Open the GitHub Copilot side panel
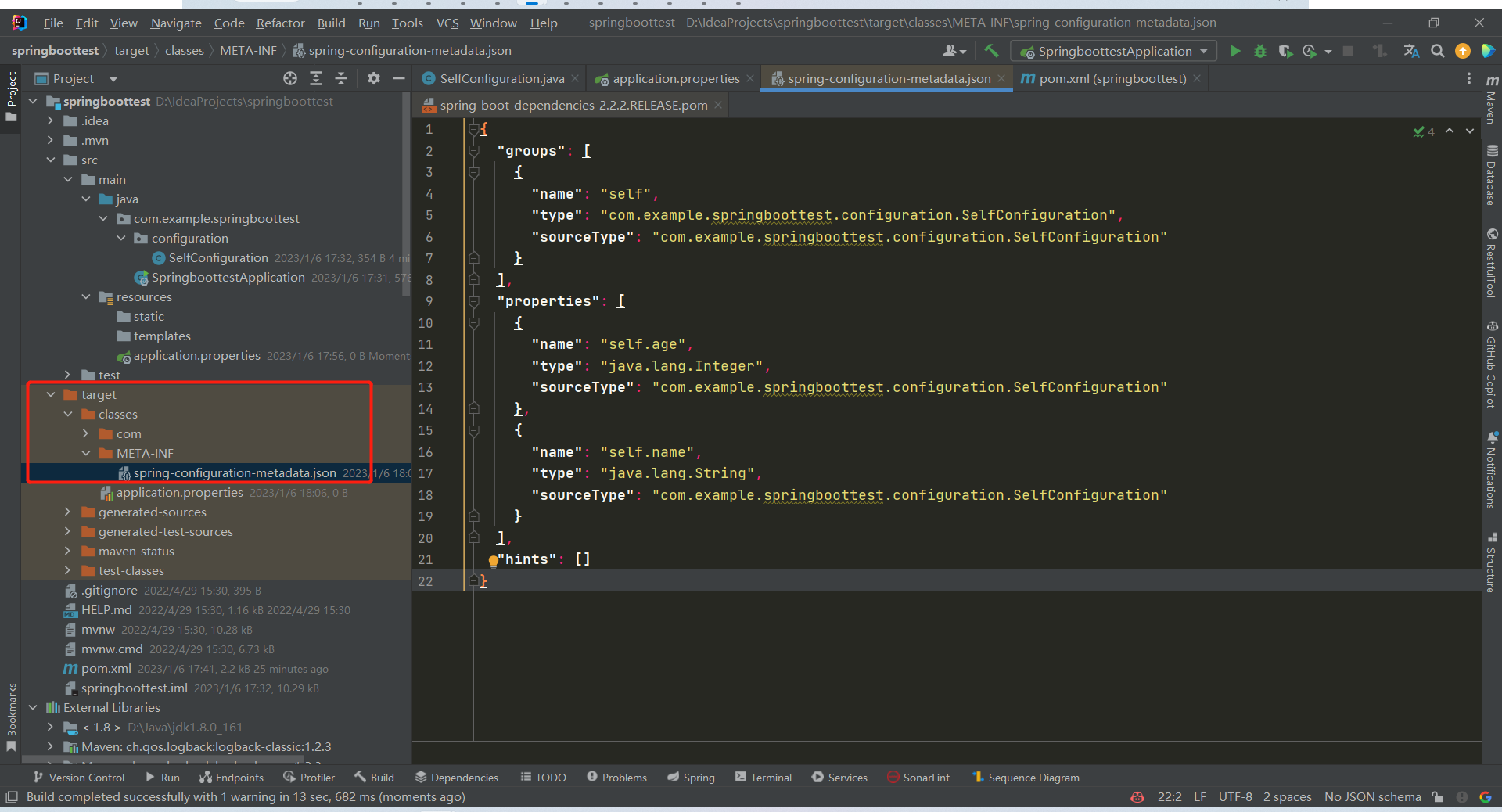Viewport: 1502px width, 812px height. 1492,365
